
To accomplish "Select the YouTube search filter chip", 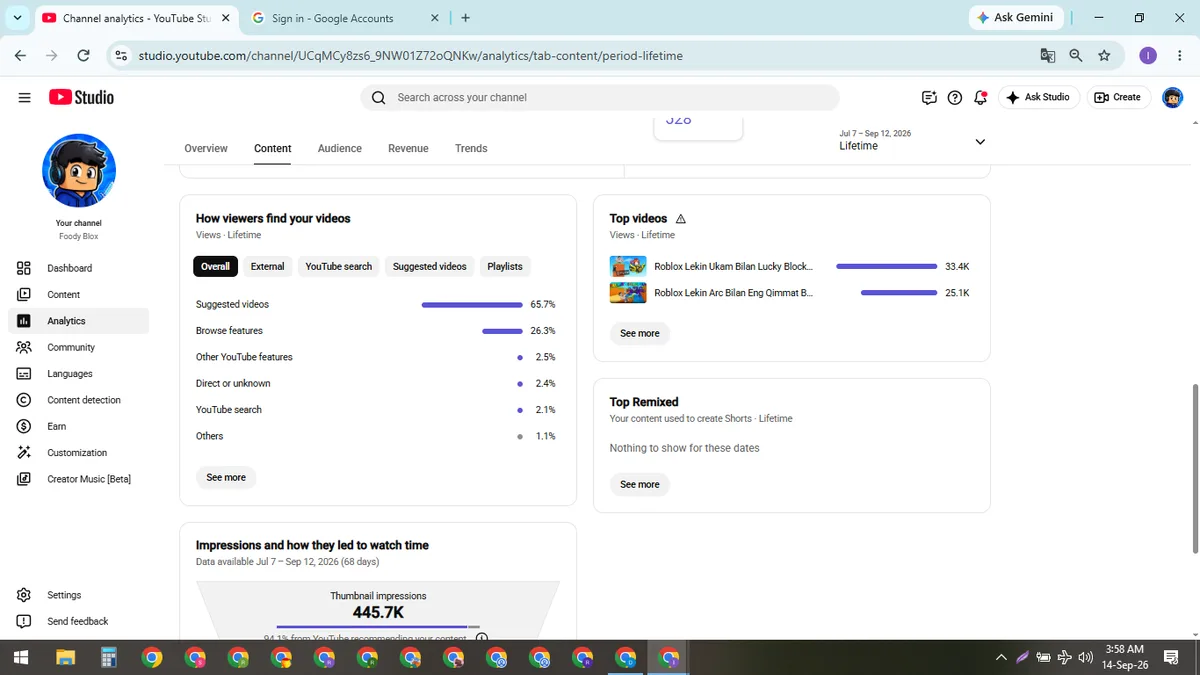I will point(338,266).
